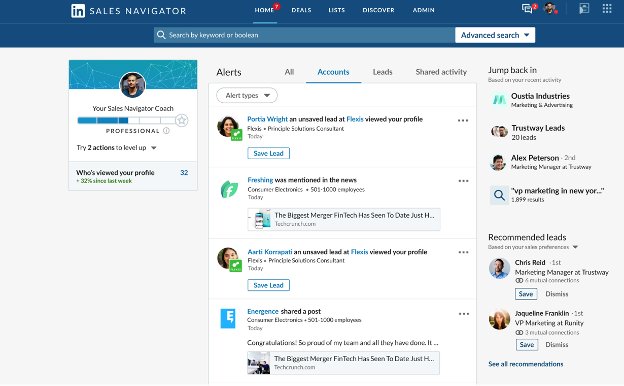Open the learning center icon in header
Viewport: 624px width, 386px height.
tap(584, 8)
